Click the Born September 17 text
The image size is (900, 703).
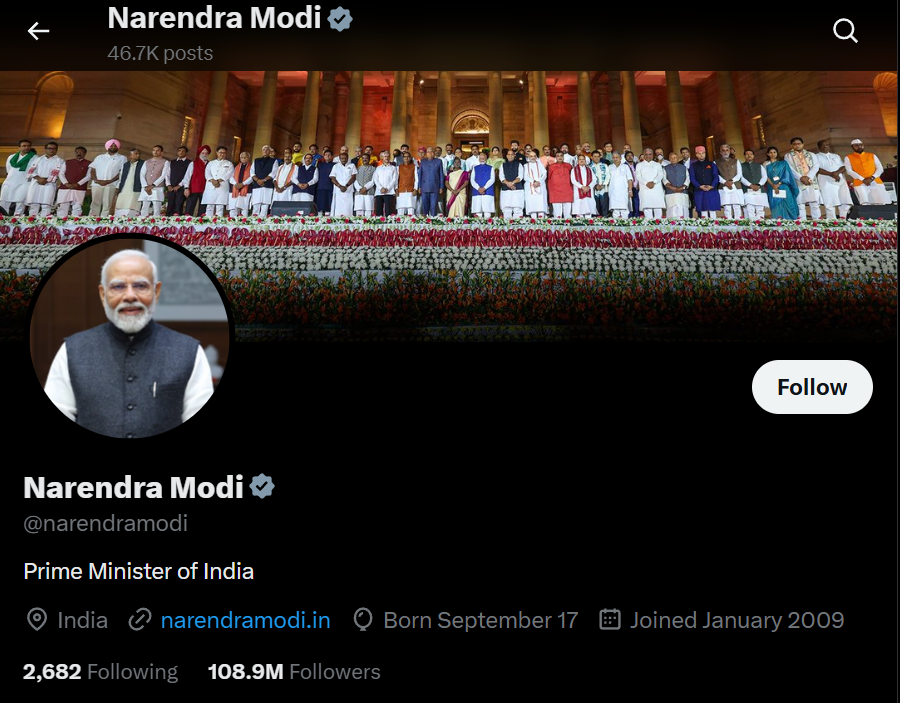[480, 620]
